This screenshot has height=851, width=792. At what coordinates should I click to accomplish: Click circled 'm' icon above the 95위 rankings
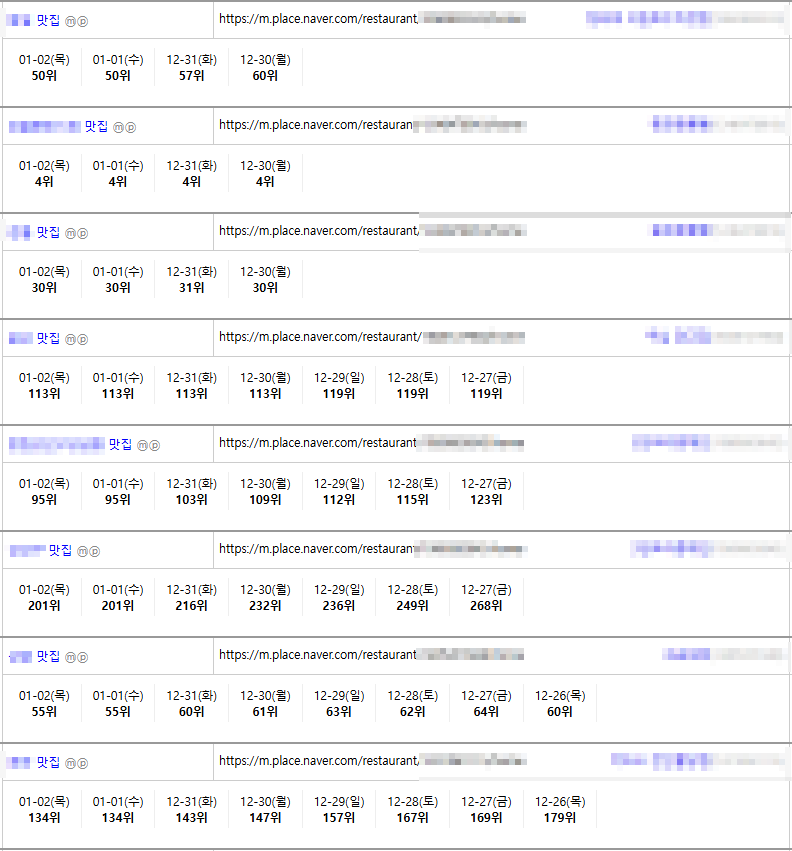142,445
